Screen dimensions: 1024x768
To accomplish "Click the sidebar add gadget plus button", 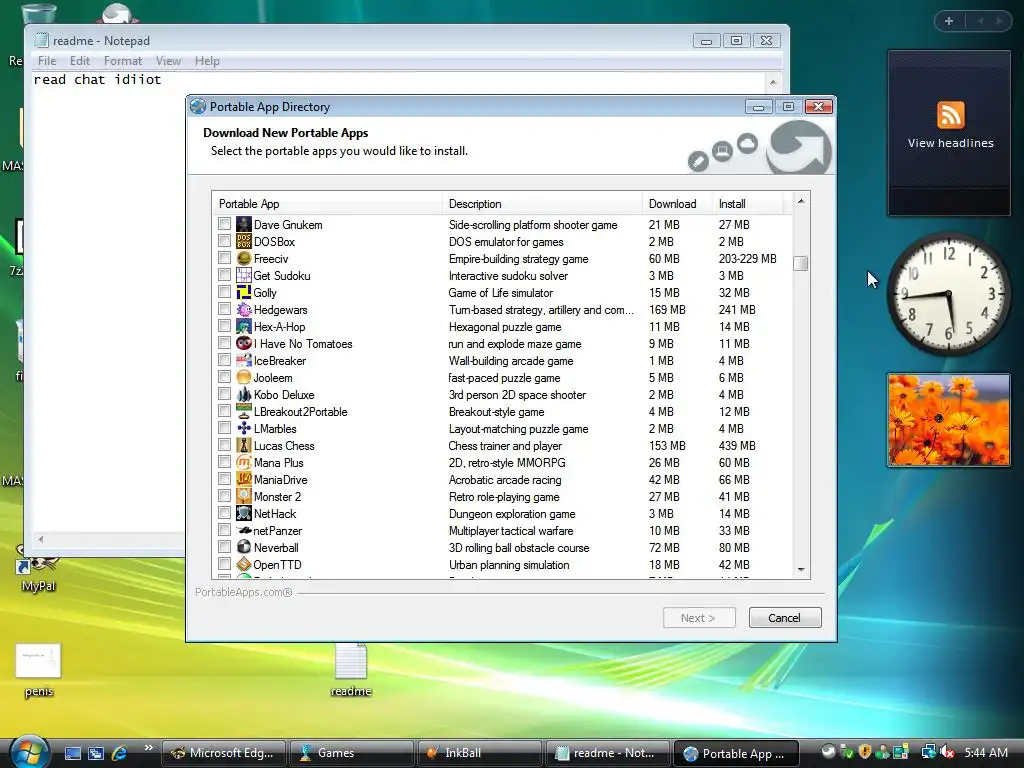I will pos(949,21).
